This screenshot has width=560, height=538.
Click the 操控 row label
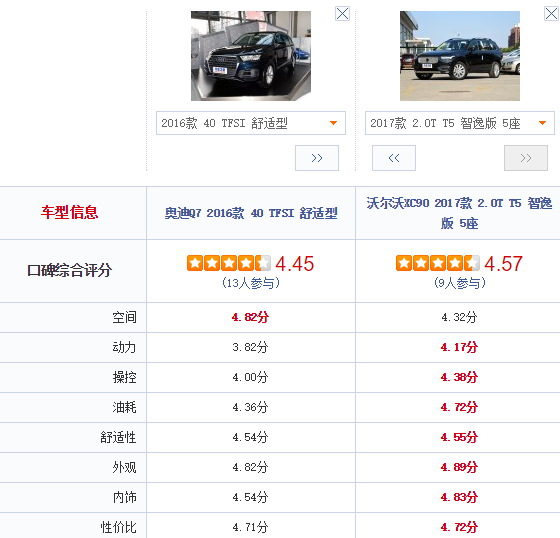(x=124, y=377)
